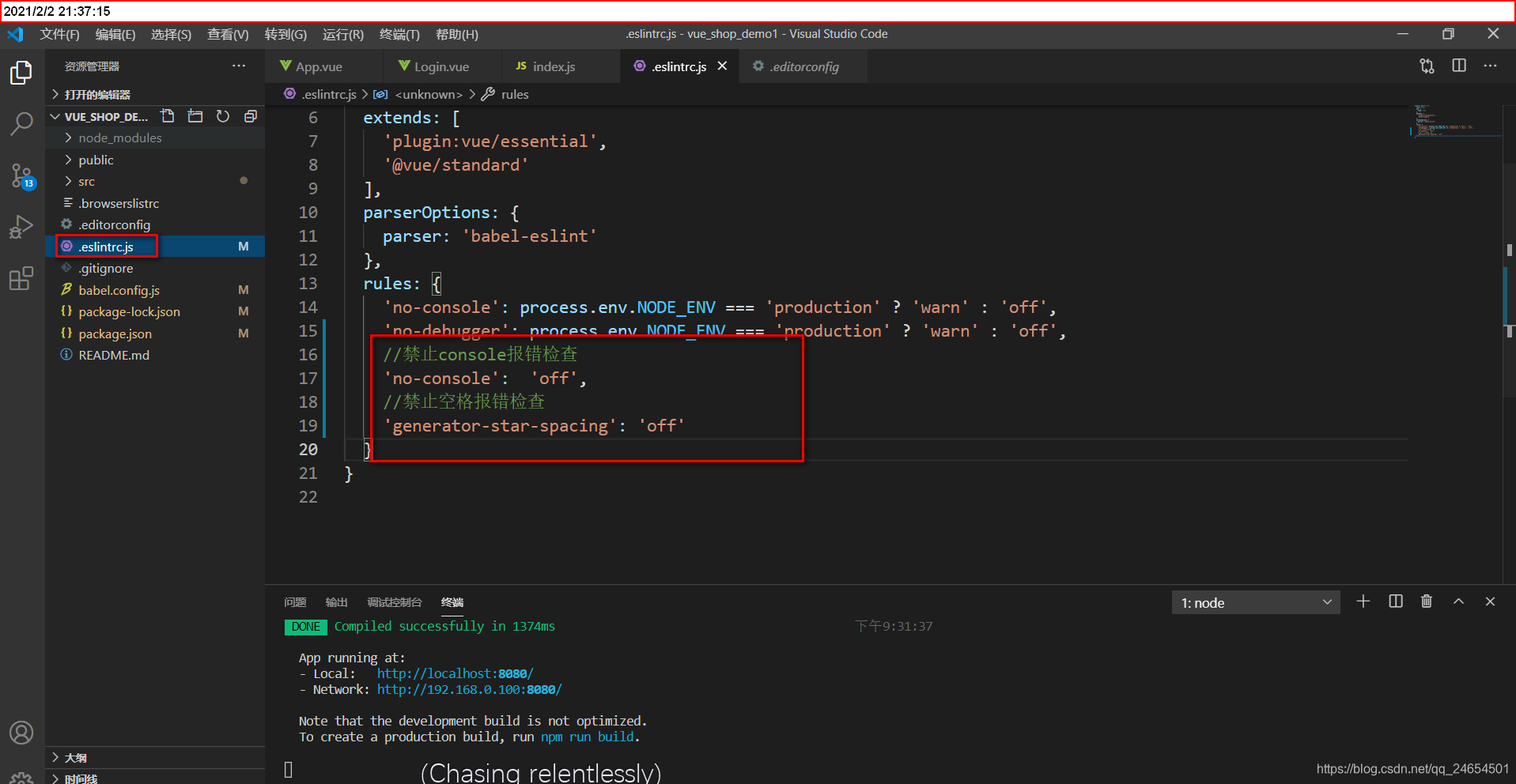Open editor more actions ellipsis
This screenshot has height=784, width=1516.
(x=1491, y=66)
